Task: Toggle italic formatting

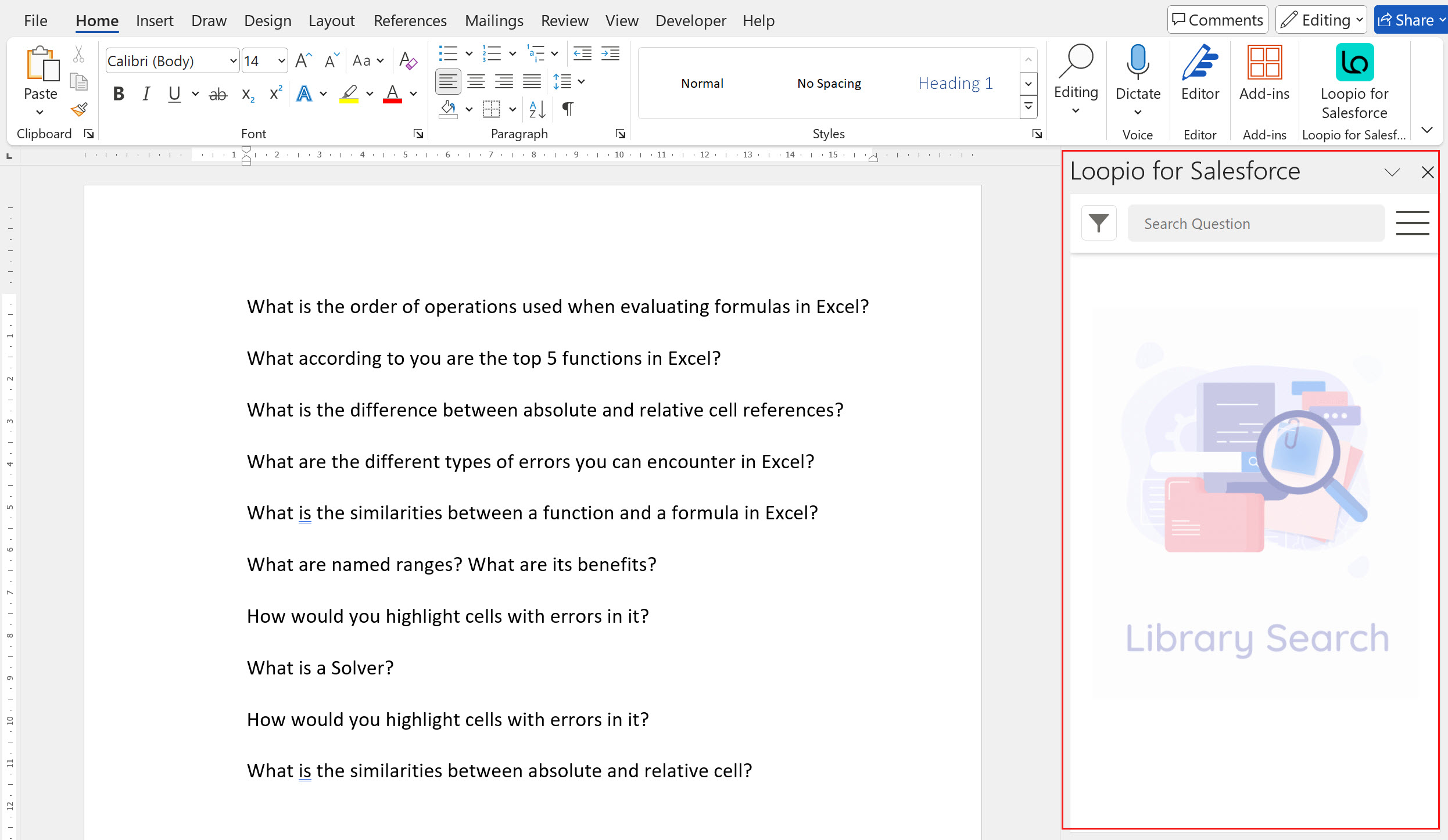Action: (x=146, y=94)
